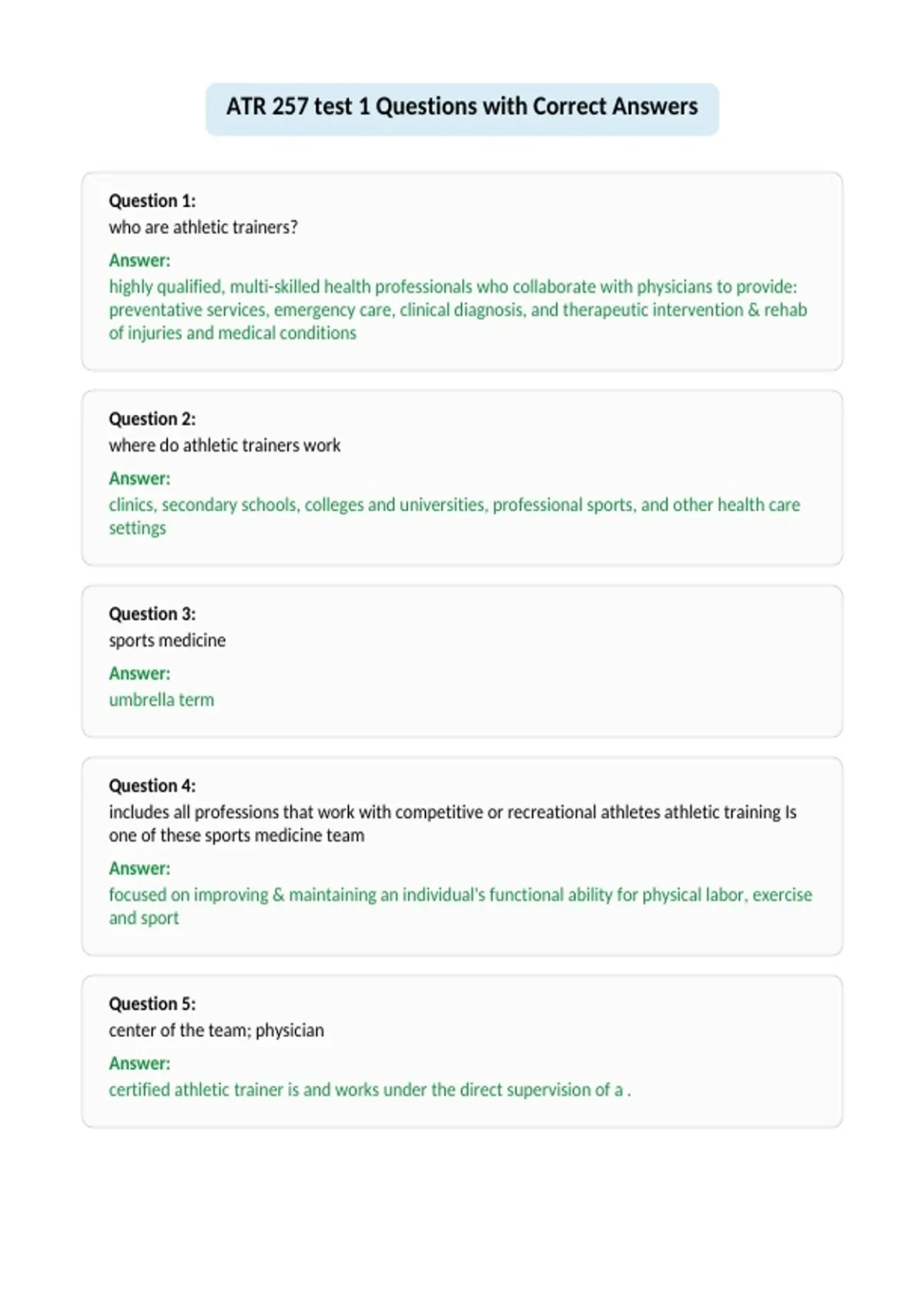The height and width of the screenshot is (1309, 924).
Task: Click text 'includes all professions that work'
Action: tap(453, 823)
